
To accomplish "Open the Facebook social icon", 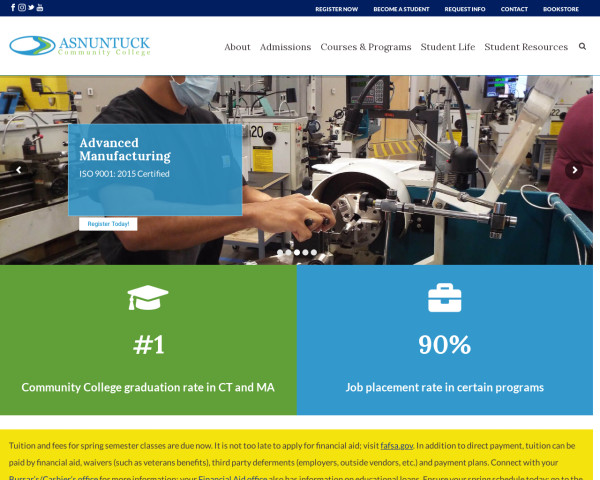I will (x=13, y=8).
